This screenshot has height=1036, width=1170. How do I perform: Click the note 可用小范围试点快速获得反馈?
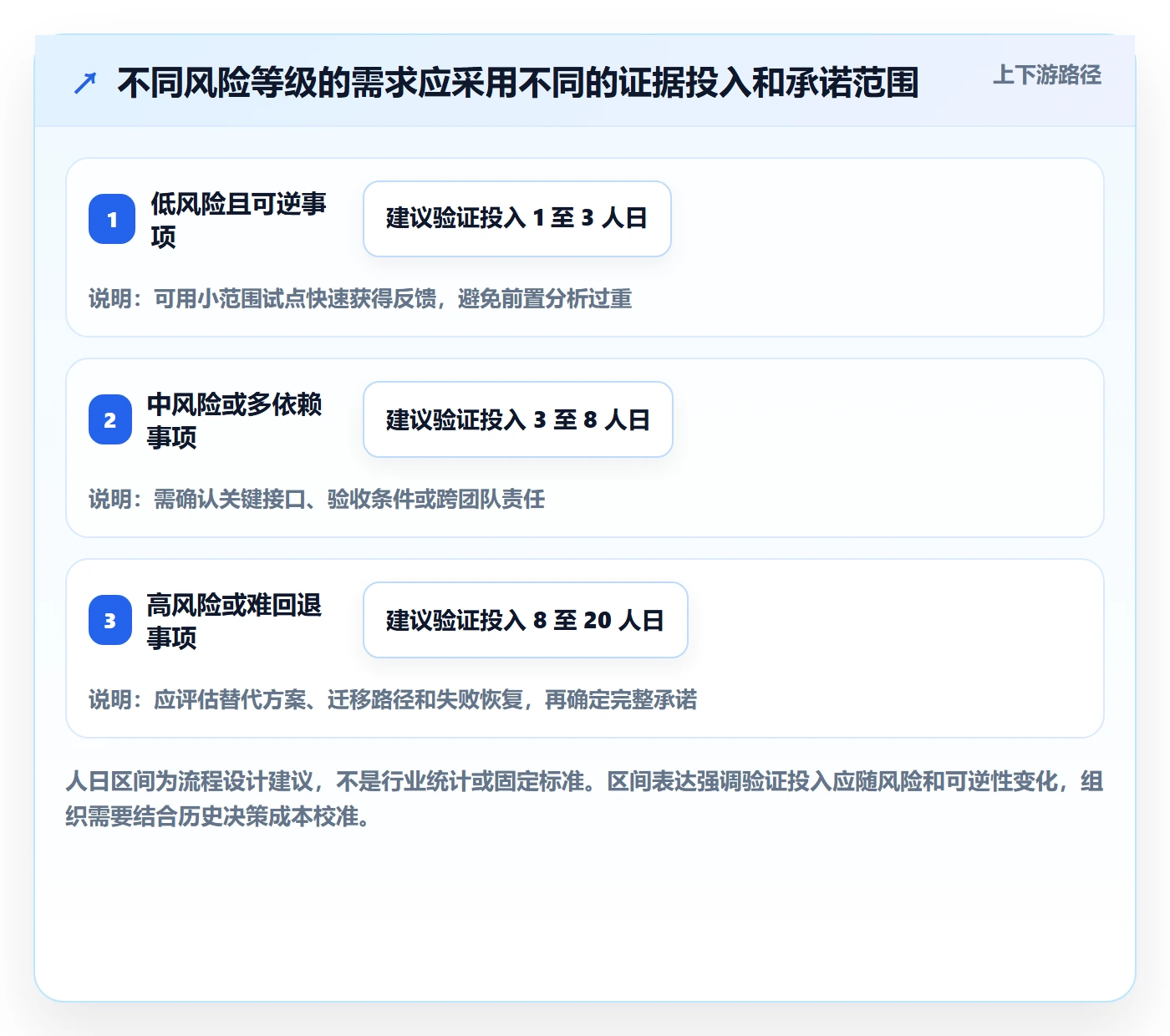pyautogui.click(x=295, y=299)
